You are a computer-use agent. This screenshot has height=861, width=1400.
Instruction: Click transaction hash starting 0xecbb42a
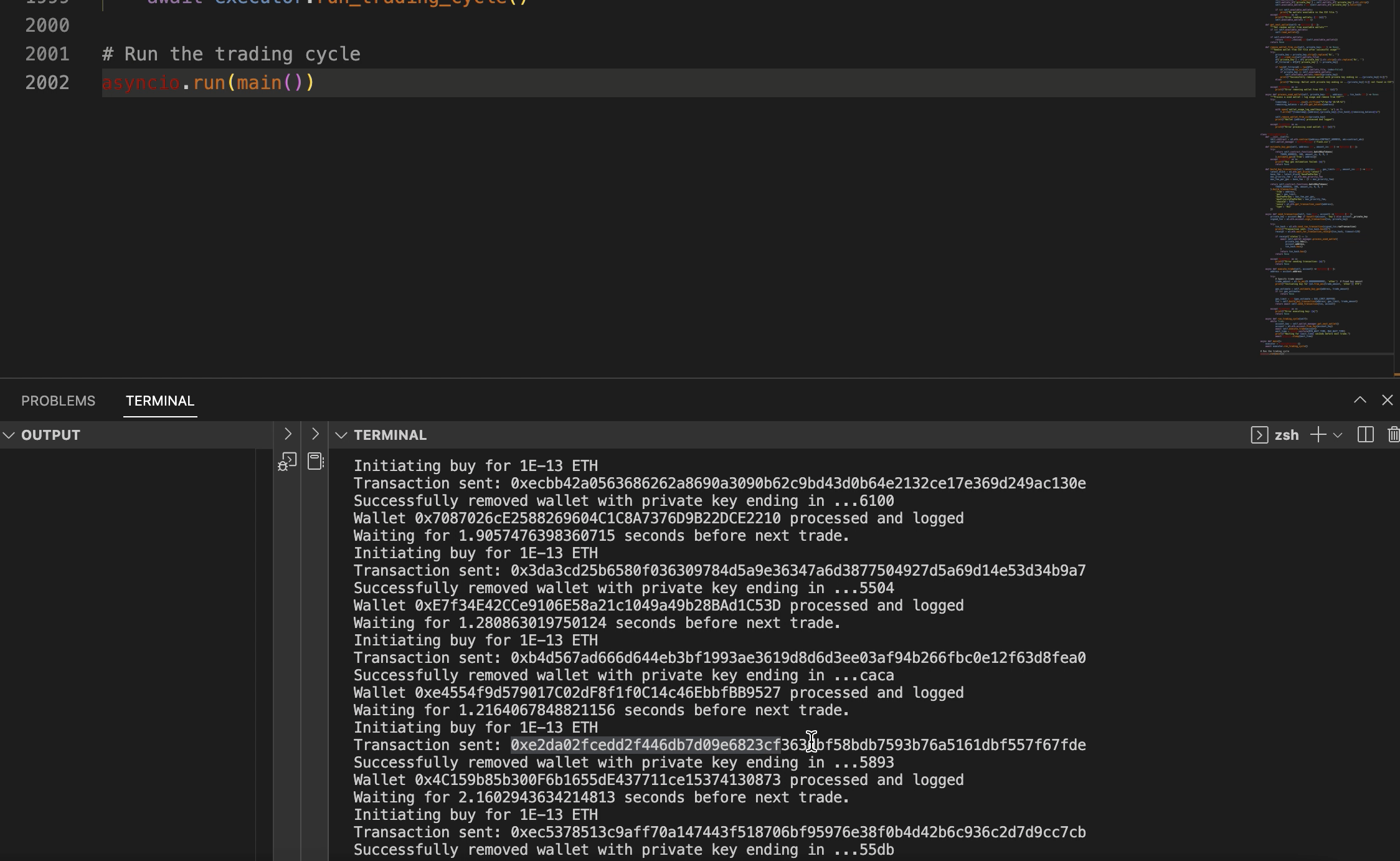pos(798,483)
